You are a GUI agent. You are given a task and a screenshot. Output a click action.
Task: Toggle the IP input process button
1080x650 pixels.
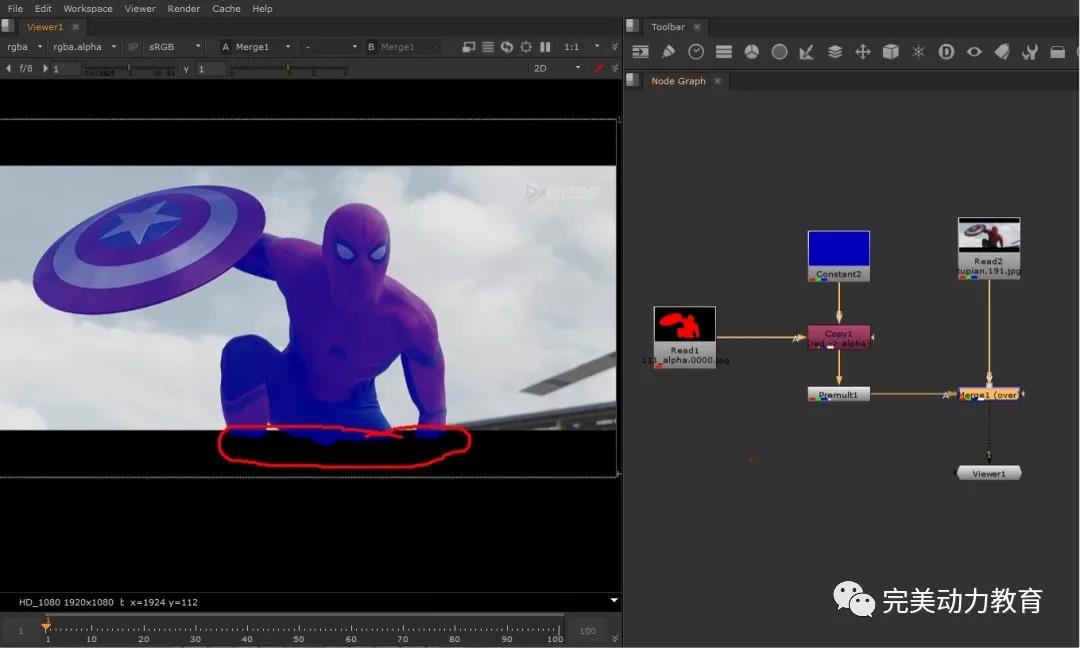pos(134,47)
